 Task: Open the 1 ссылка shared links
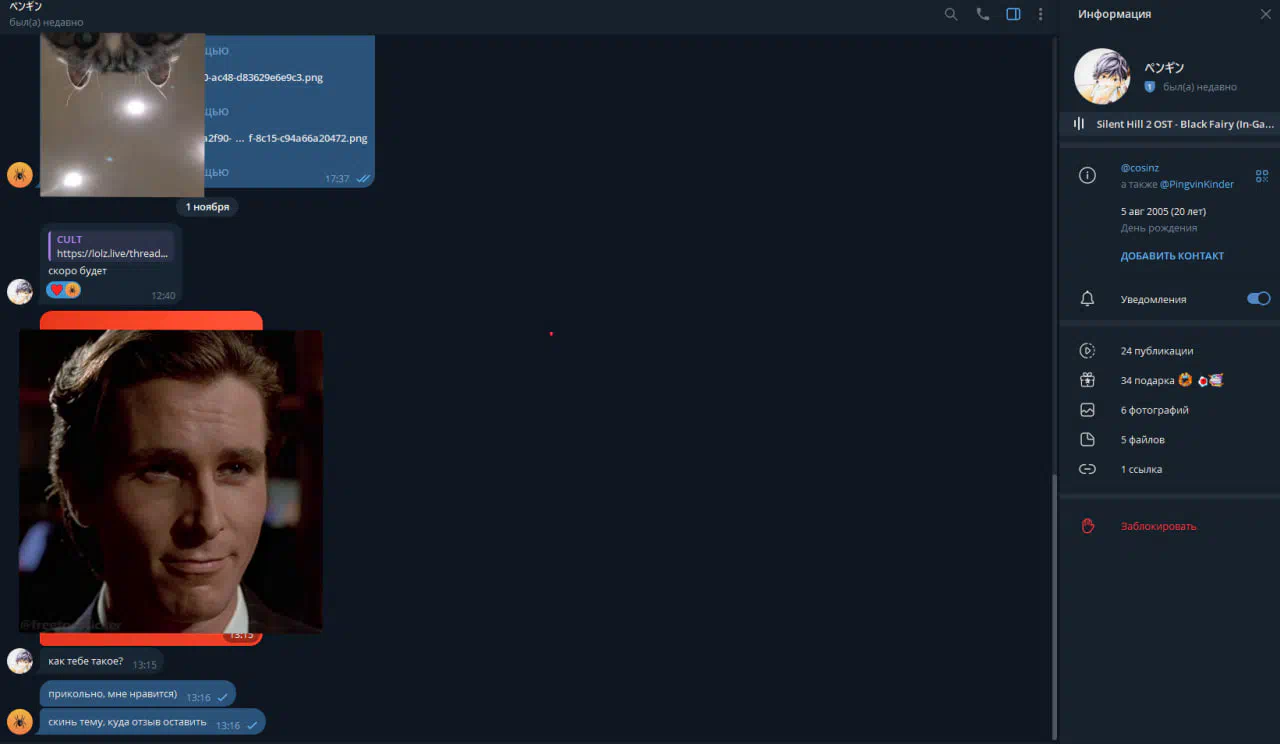1141,469
